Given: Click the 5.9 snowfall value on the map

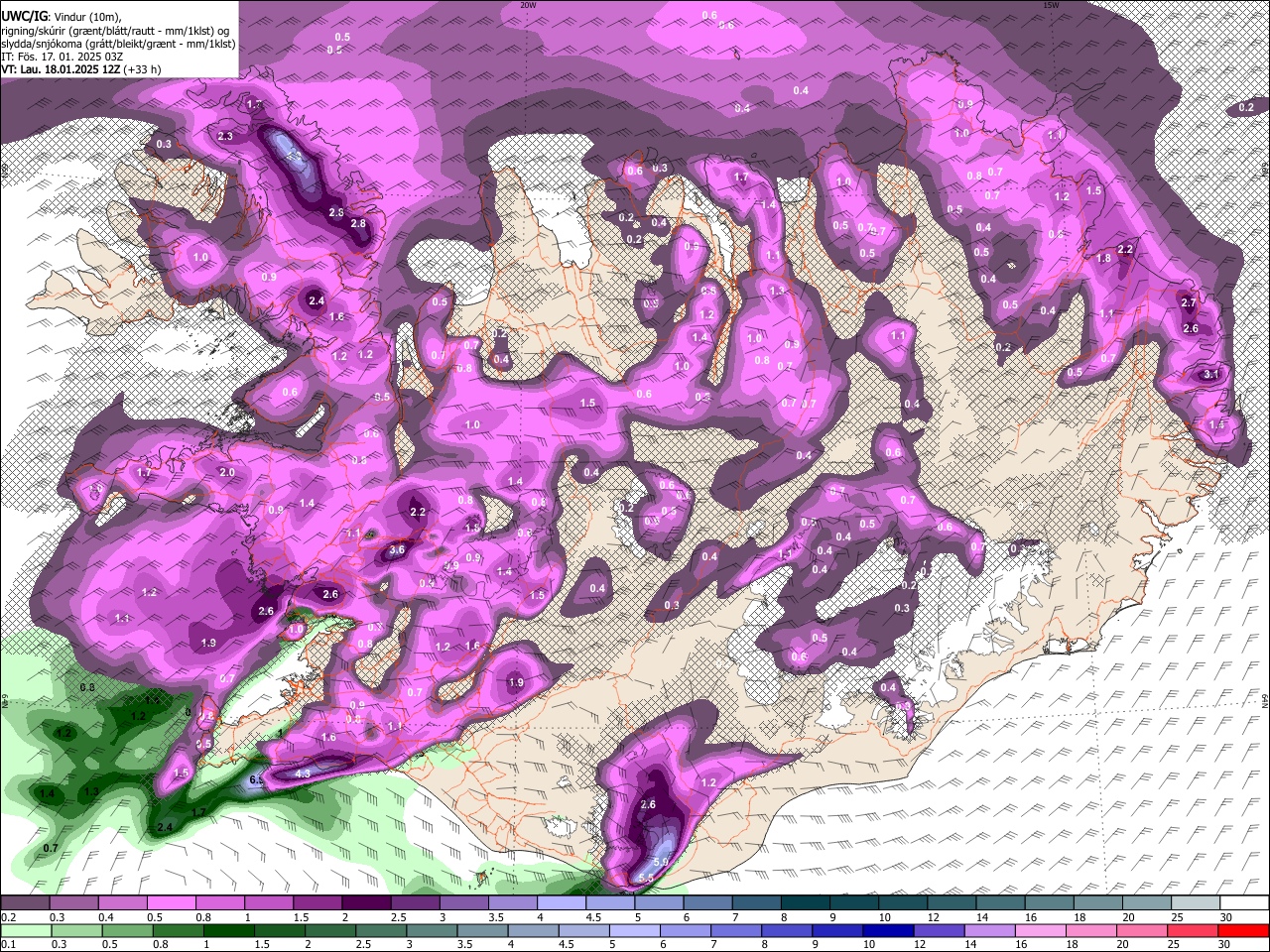Looking at the screenshot, I should click(660, 863).
